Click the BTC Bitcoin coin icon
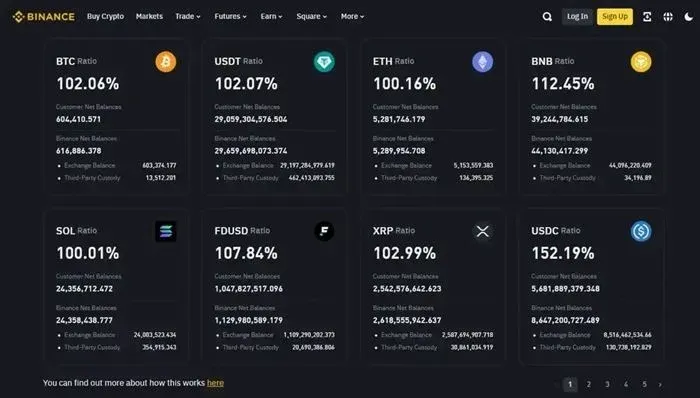Viewport: 700px width, 398px height. coord(166,62)
